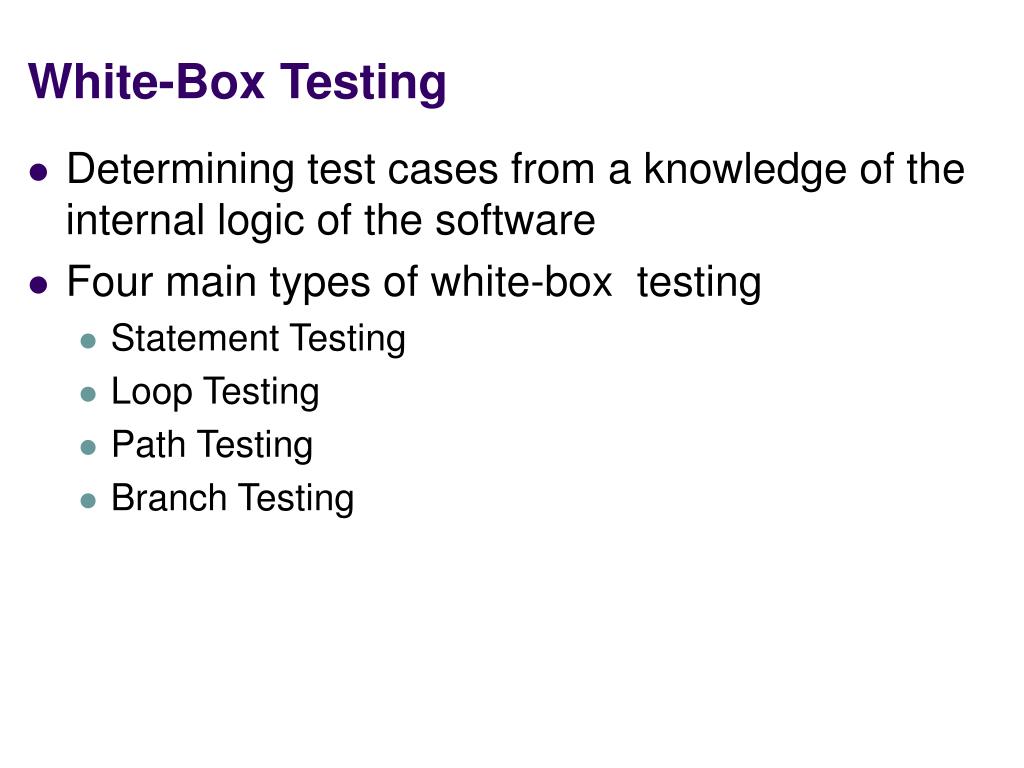Click the line Determining test cases from a knowledge
This screenshot has width=1024, height=768.
tap(515, 170)
